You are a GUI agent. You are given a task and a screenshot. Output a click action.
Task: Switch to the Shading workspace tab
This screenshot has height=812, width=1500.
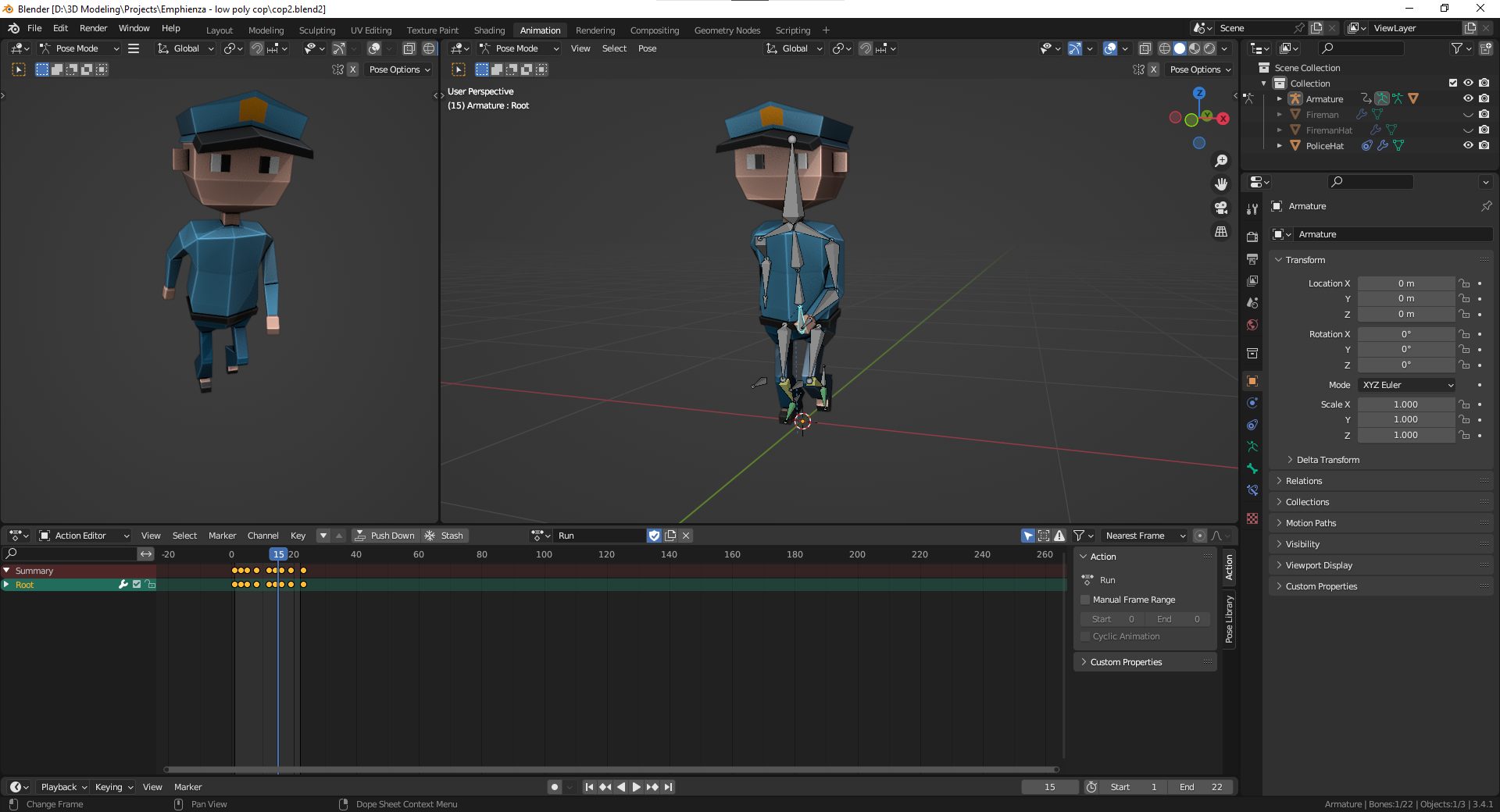[489, 30]
